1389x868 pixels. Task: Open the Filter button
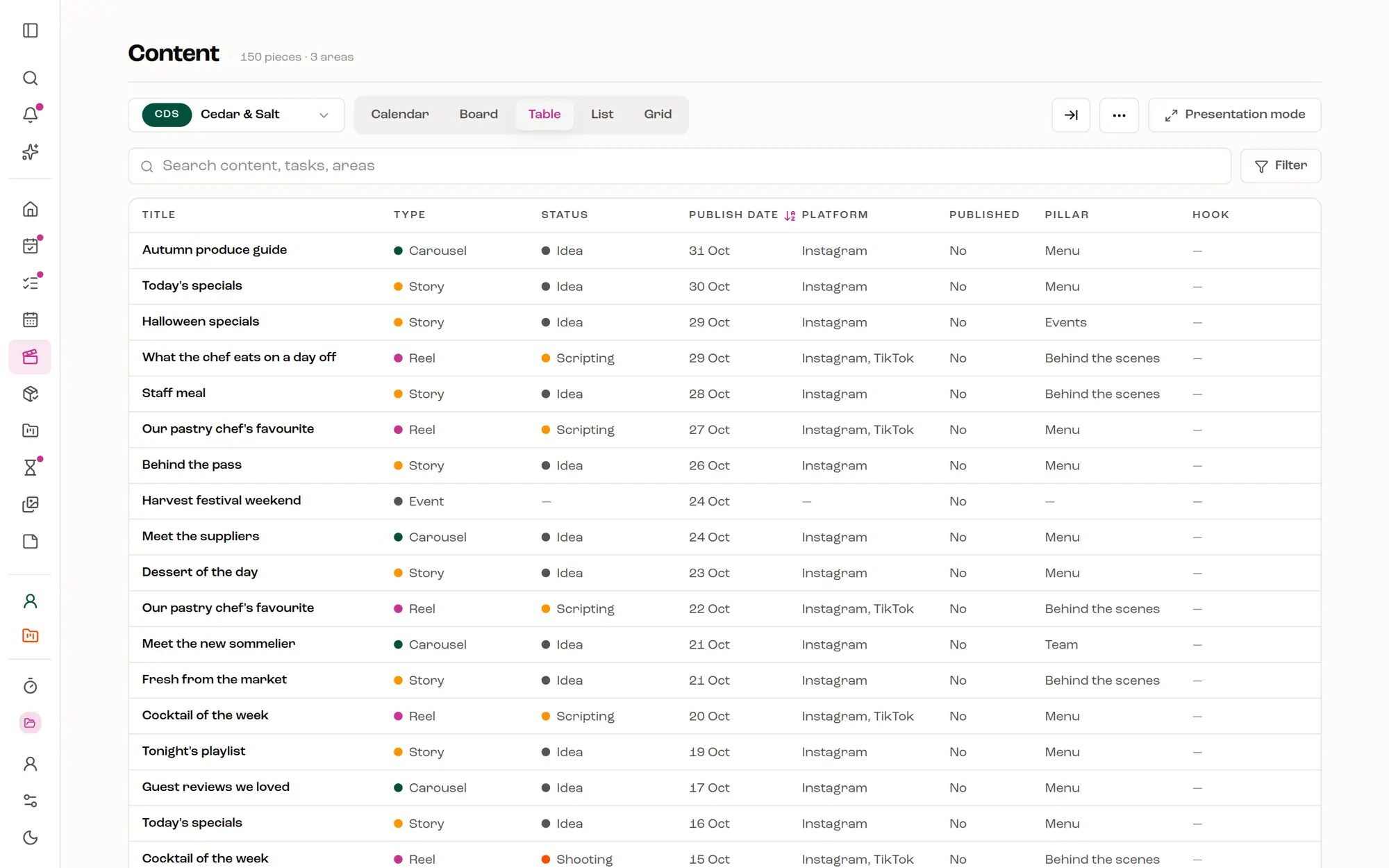(x=1281, y=166)
